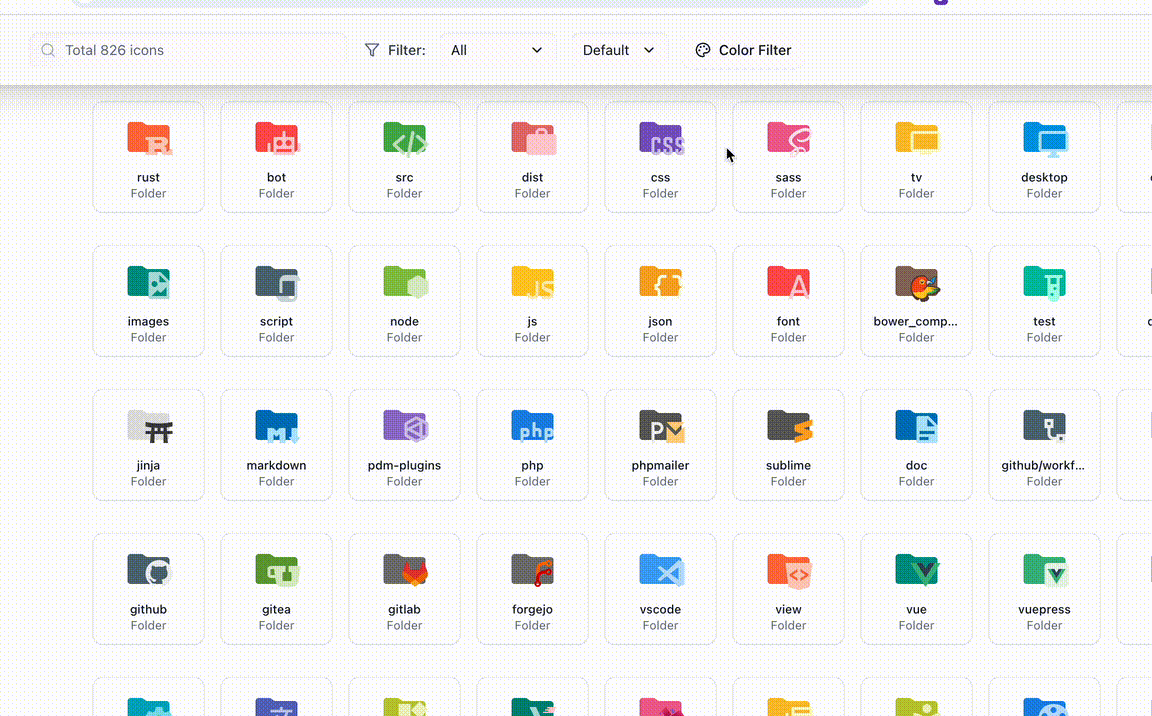Open the Color Filter panel
1152x716 pixels.
coord(743,49)
